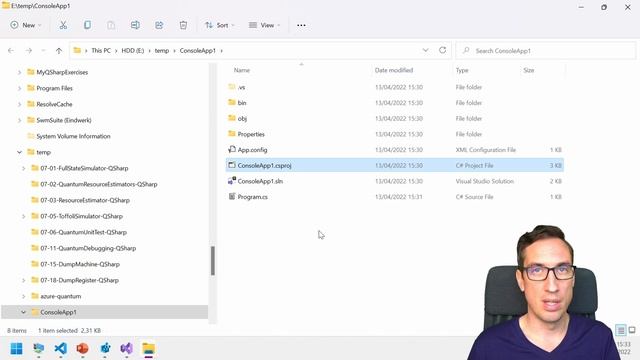Go back with the back arrow
Screen dimensions: 640x360
(11, 51)
